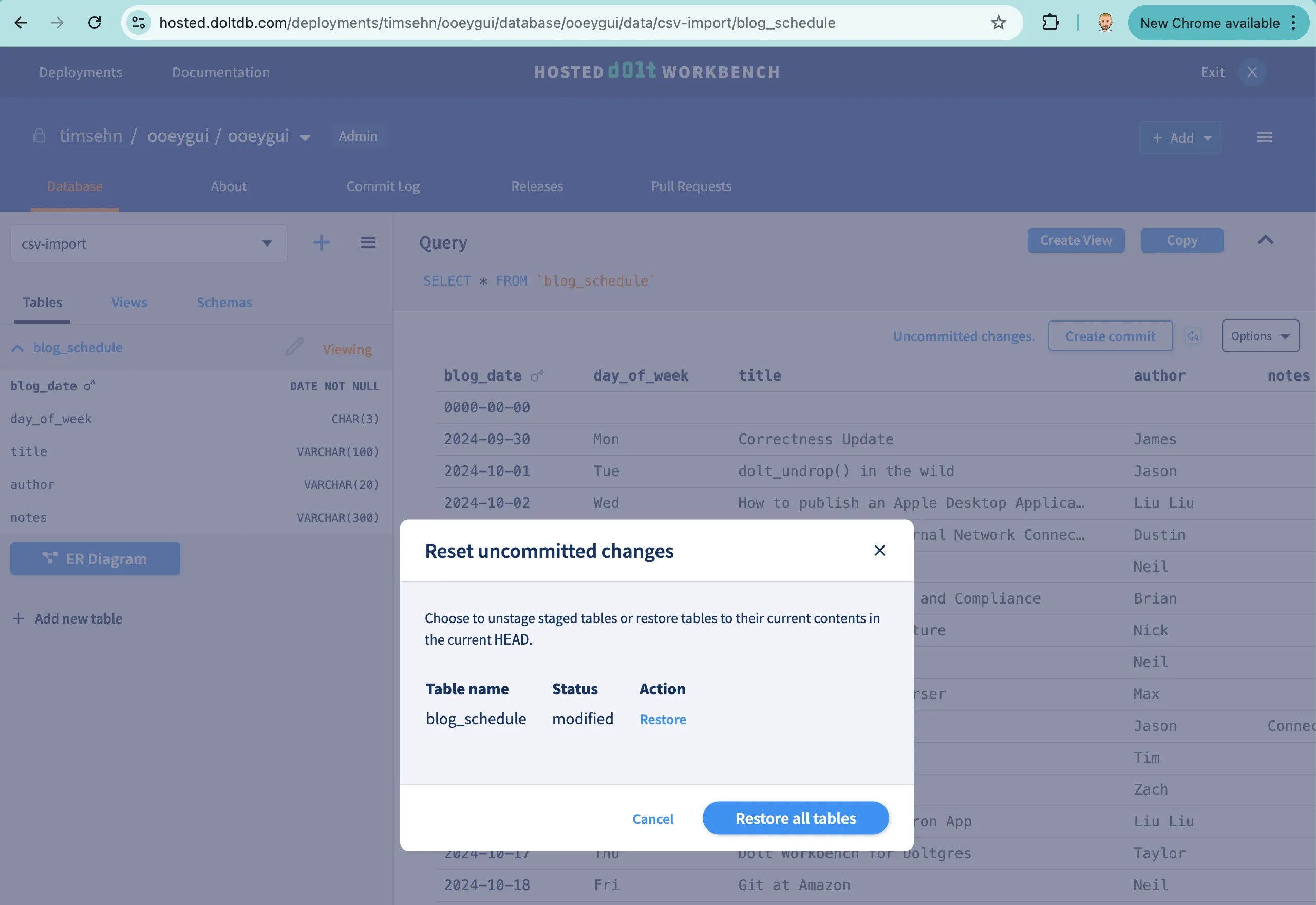Open the Options dropdown
Image resolution: width=1316 pixels, height=905 pixels.
coord(1259,336)
